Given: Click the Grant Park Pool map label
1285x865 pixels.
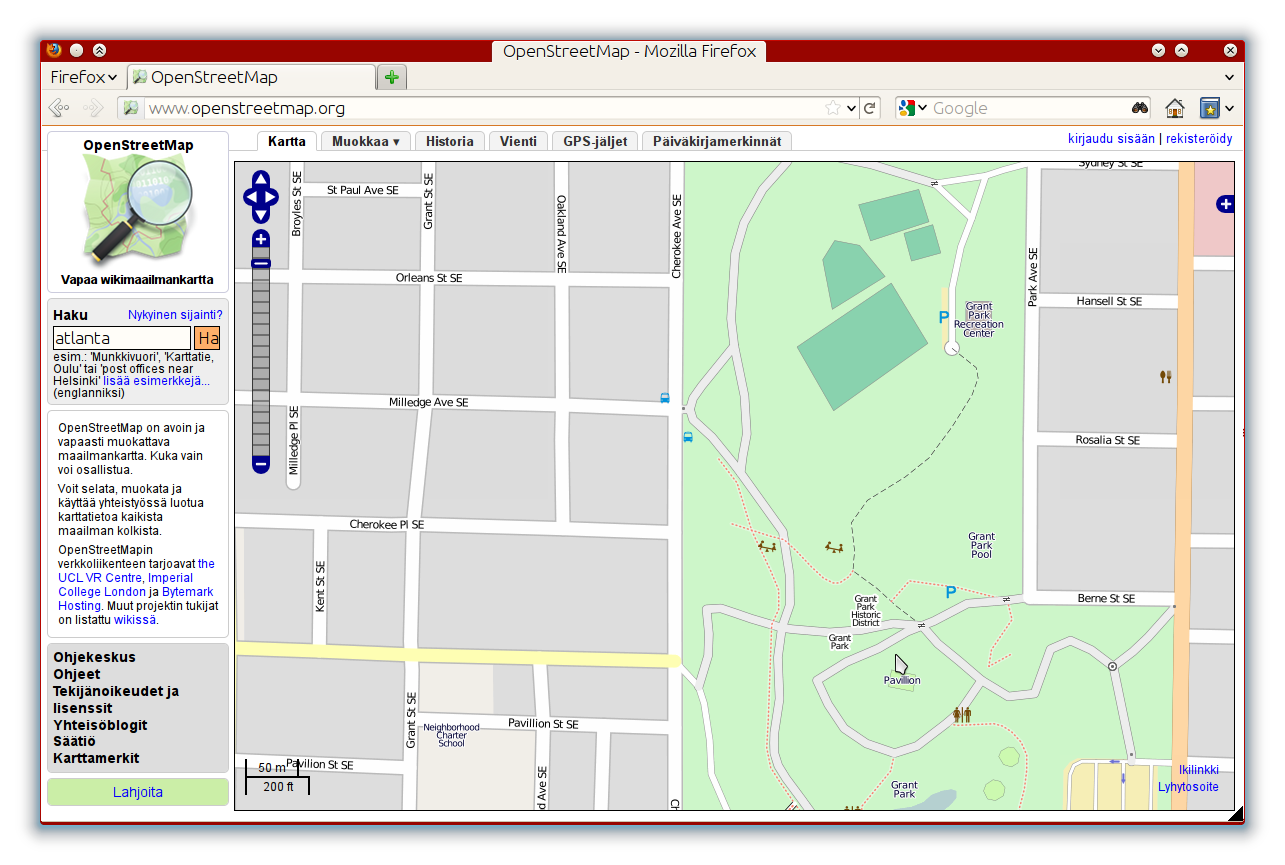Looking at the screenshot, I should click(982, 545).
